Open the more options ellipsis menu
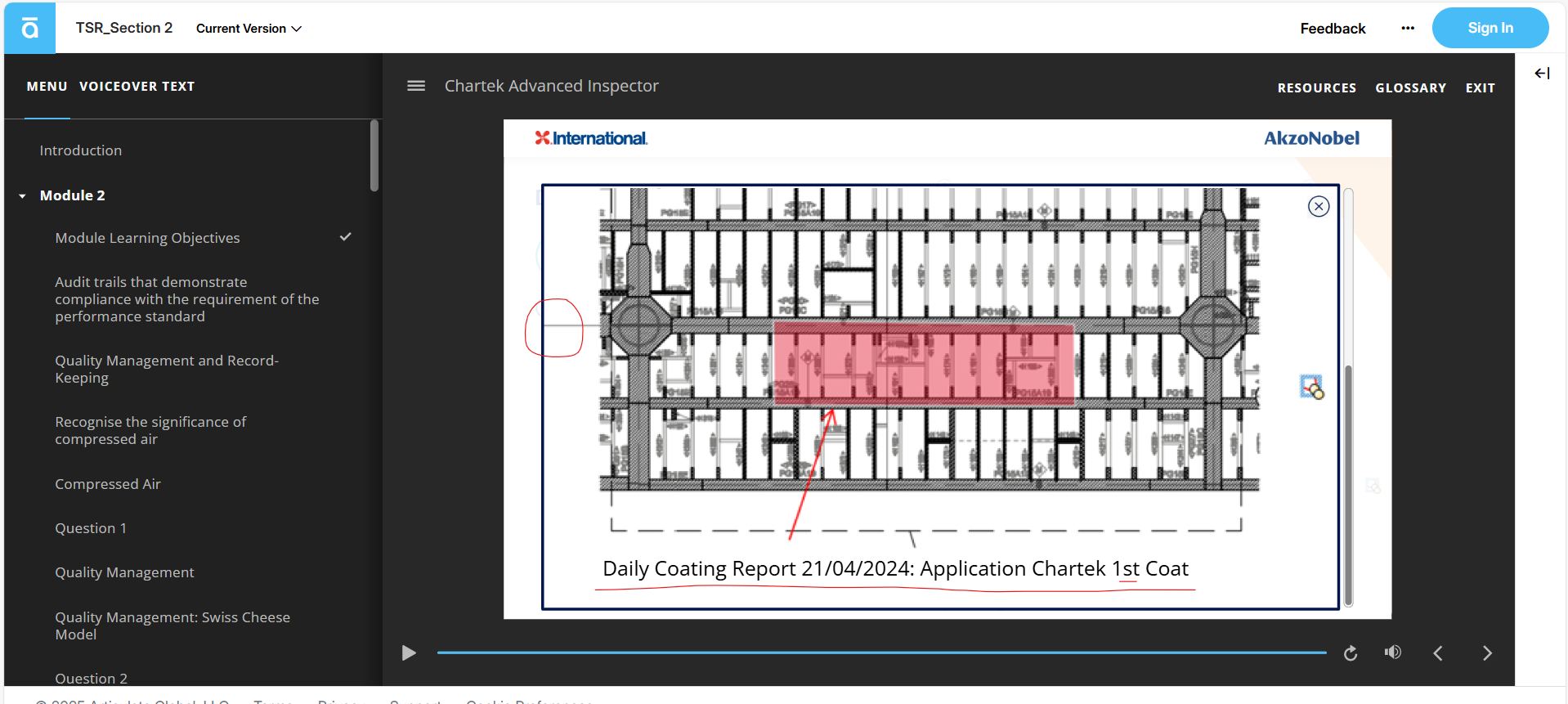The image size is (1568, 704). coord(1408,28)
